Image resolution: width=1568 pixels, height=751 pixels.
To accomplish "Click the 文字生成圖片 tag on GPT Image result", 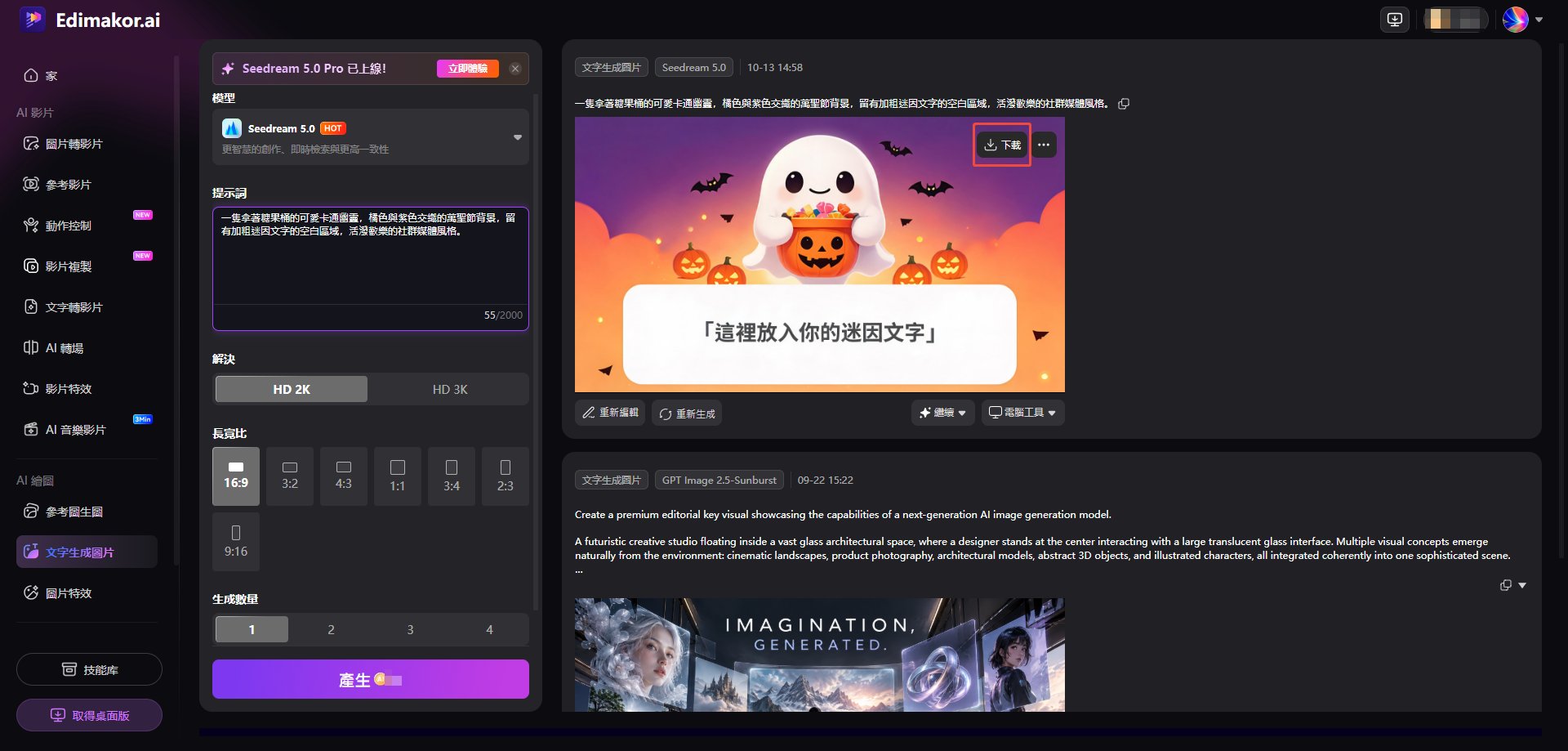I will [612, 480].
